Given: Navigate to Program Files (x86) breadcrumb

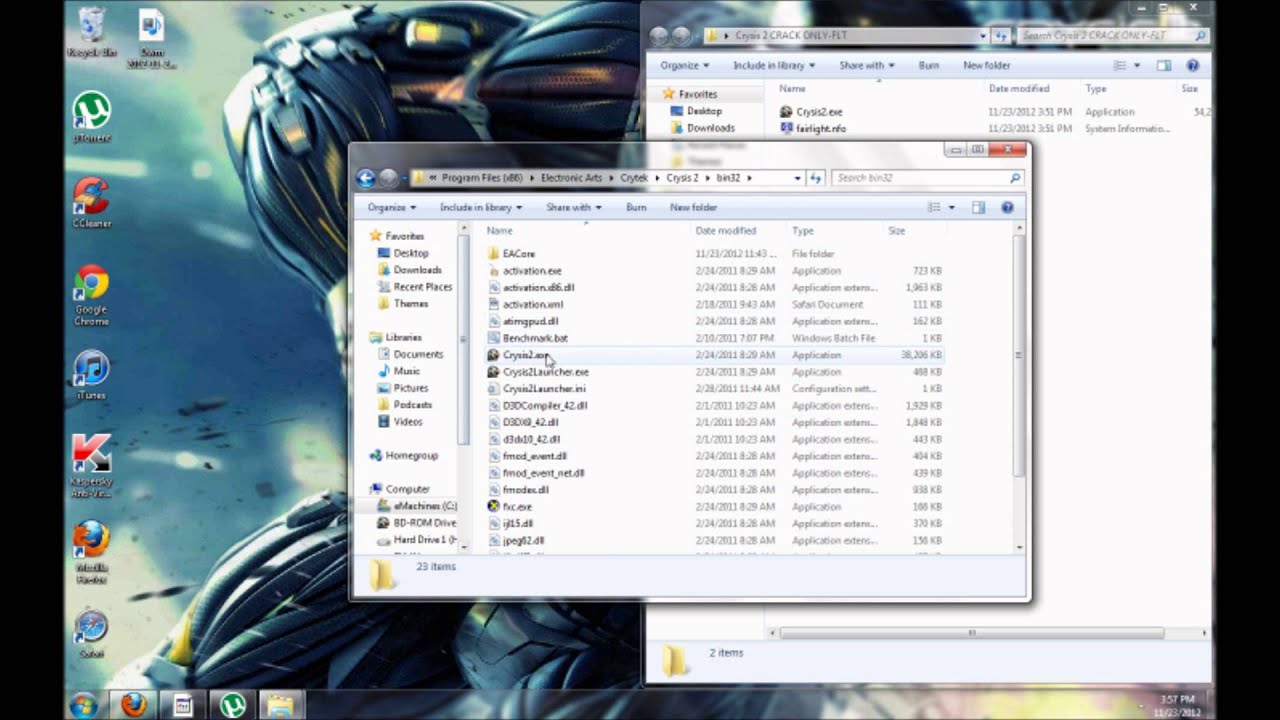Looking at the screenshot, I should [484, 178].
